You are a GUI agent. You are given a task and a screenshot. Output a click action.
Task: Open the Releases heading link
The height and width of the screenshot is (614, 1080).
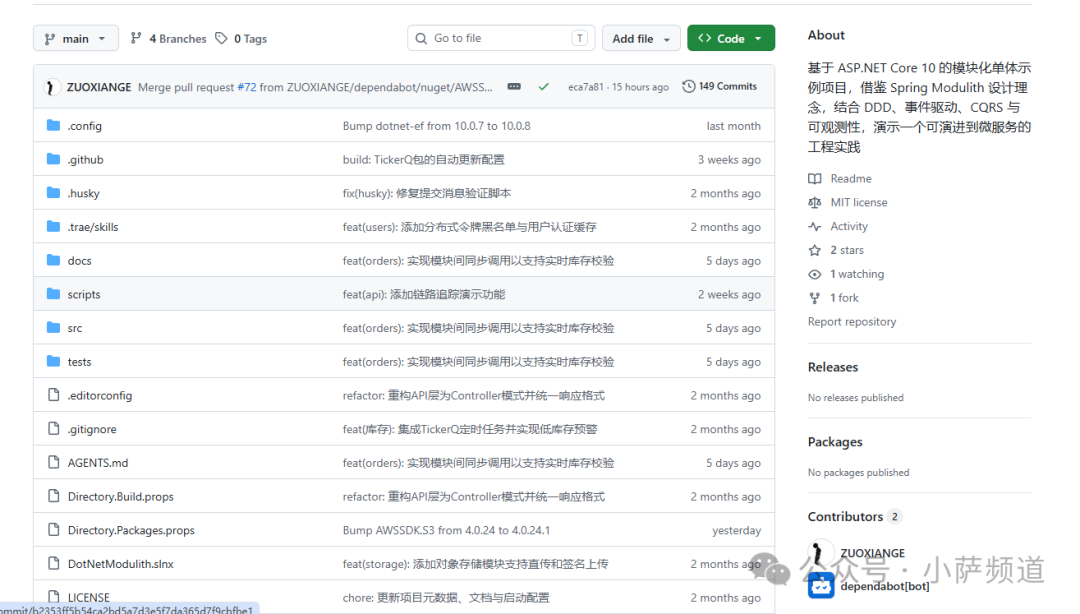(x=833, y=367)
